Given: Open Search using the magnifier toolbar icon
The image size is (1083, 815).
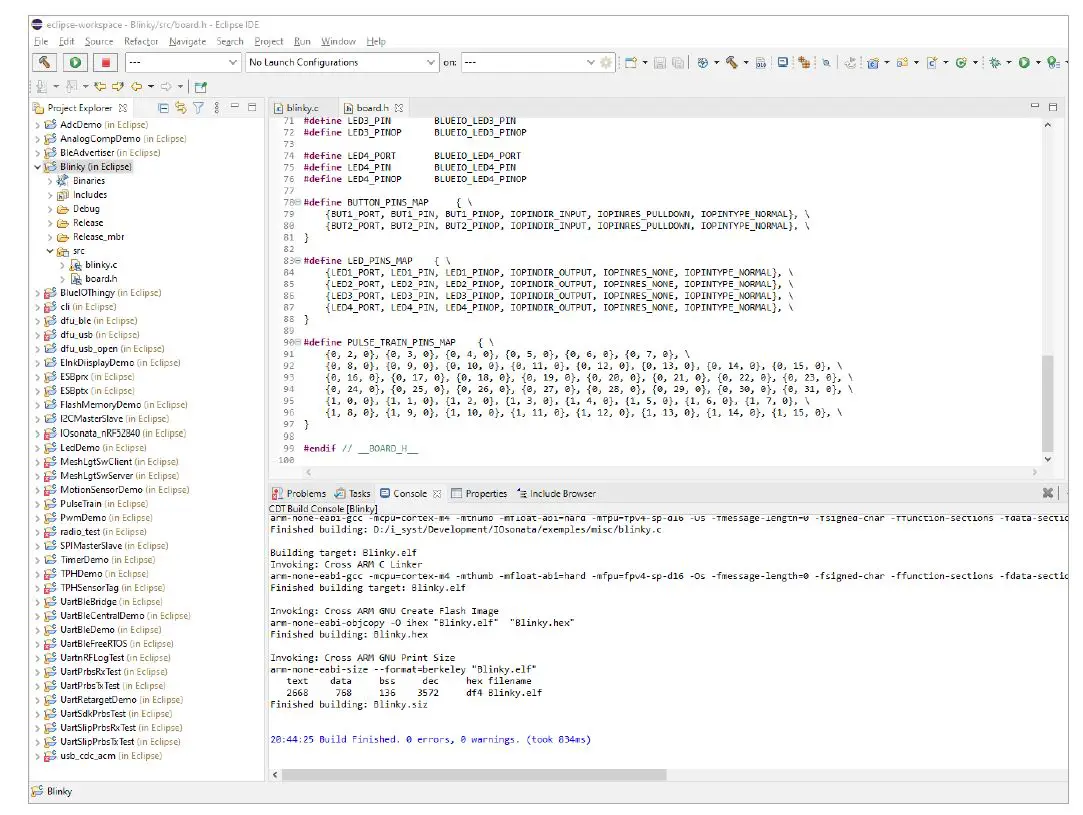Looking at the screenshot, I should 826,62.
